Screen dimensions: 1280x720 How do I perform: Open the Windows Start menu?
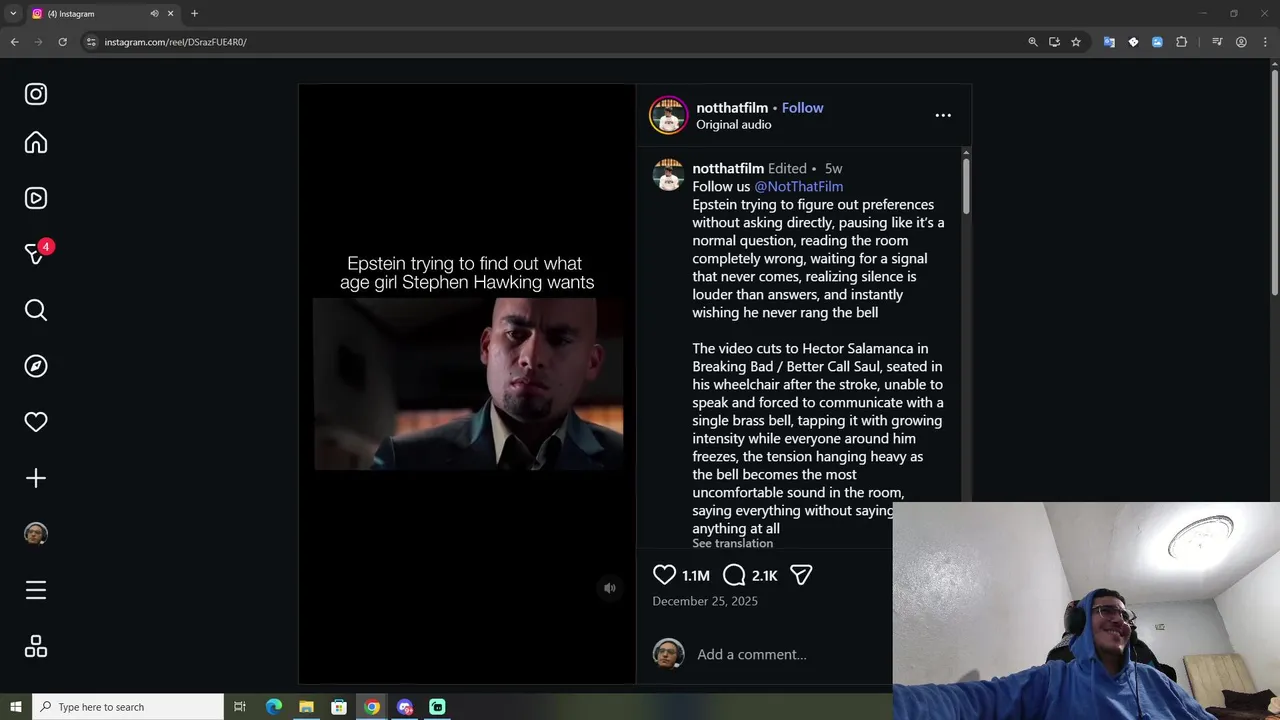tap(16, 707)
